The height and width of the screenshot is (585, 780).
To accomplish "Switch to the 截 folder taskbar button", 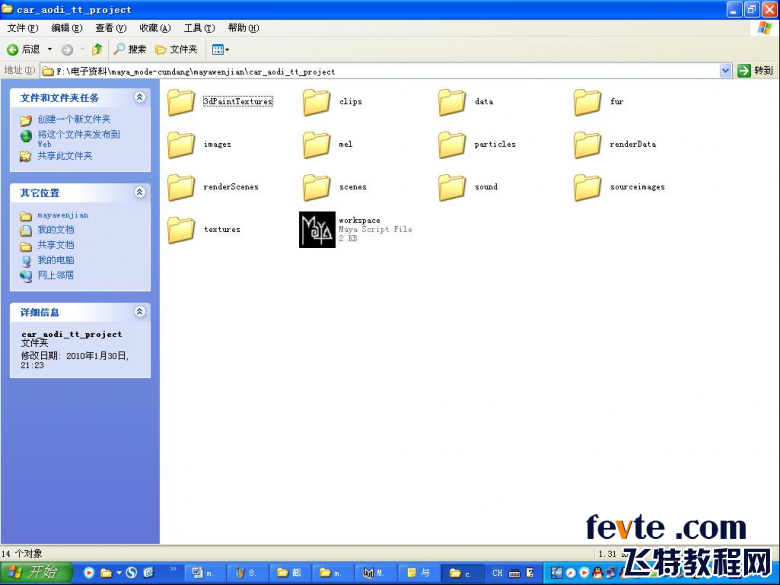I will pos(290,573).
